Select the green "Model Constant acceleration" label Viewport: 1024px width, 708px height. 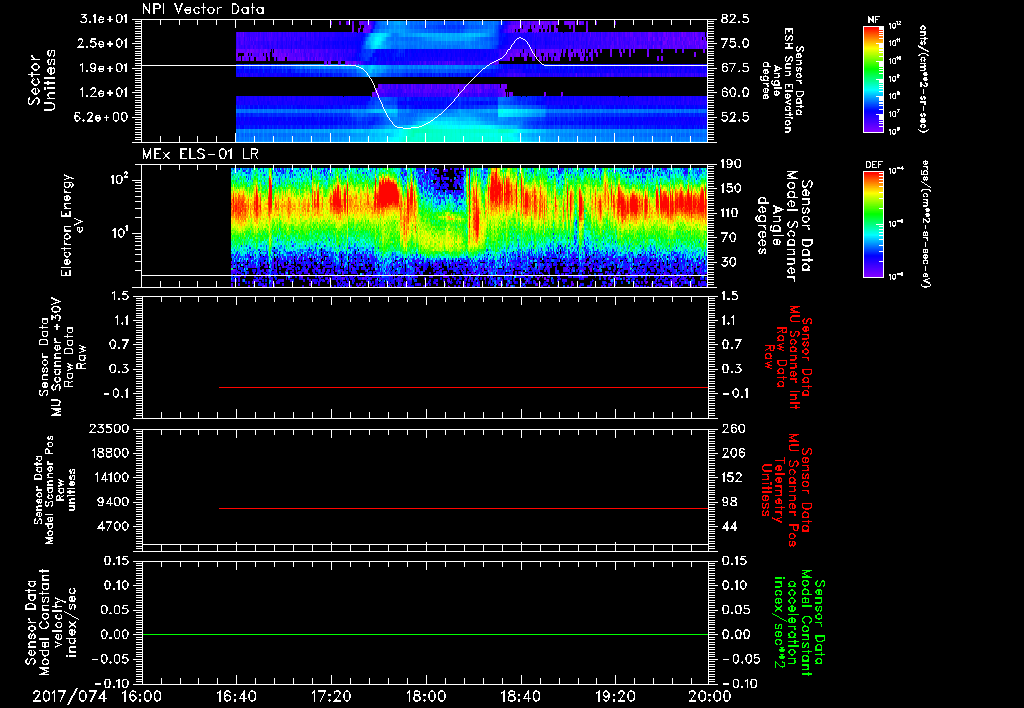tap(798, 623)
